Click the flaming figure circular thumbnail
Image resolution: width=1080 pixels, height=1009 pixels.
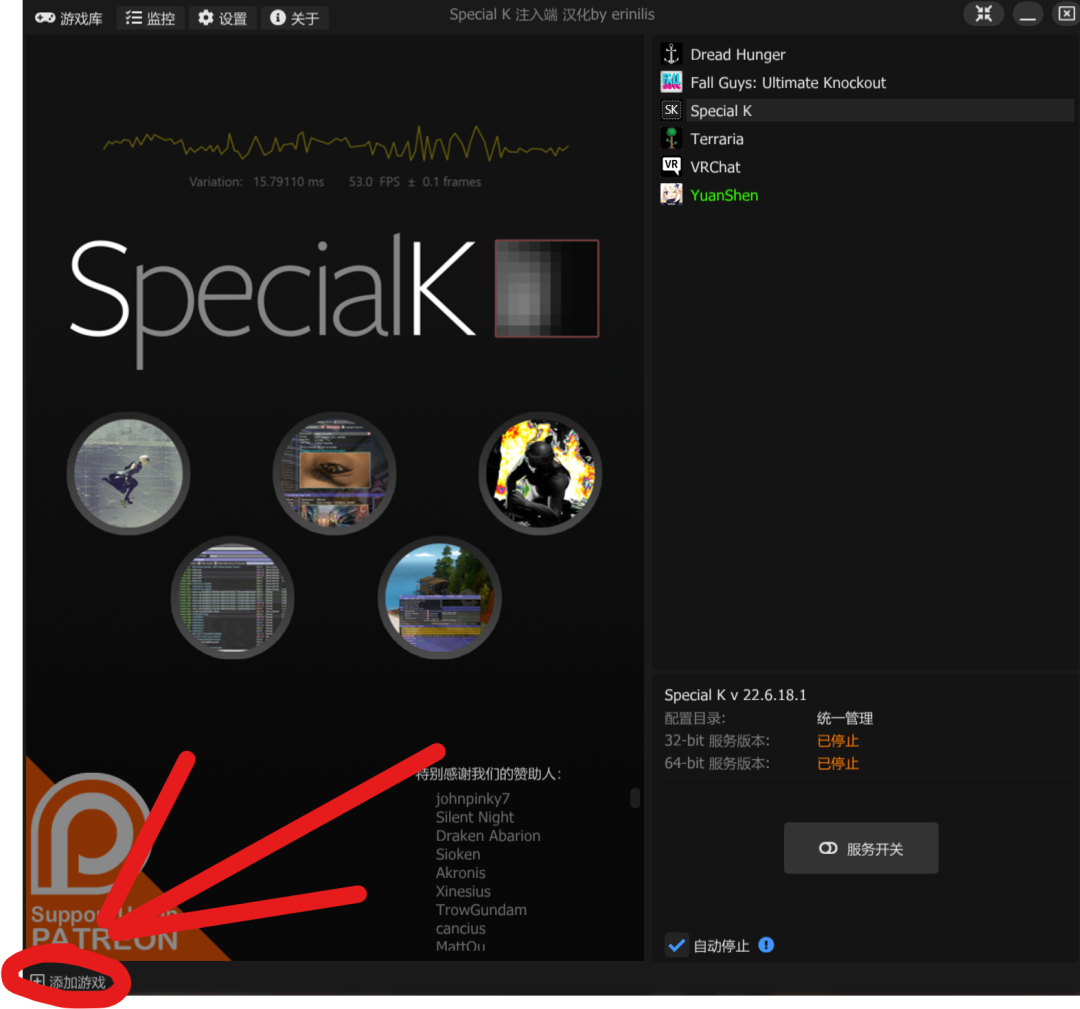[541, 474]
